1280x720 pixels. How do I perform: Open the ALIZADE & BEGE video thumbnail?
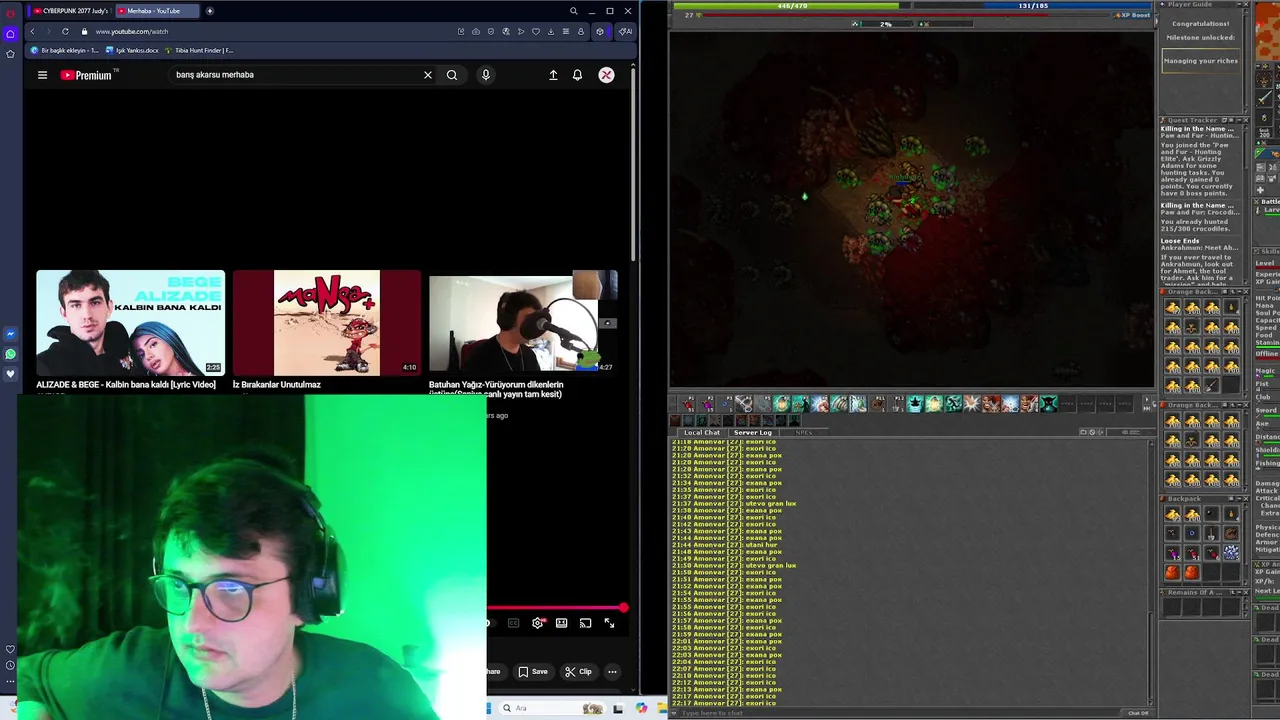[x=130, y=323]
